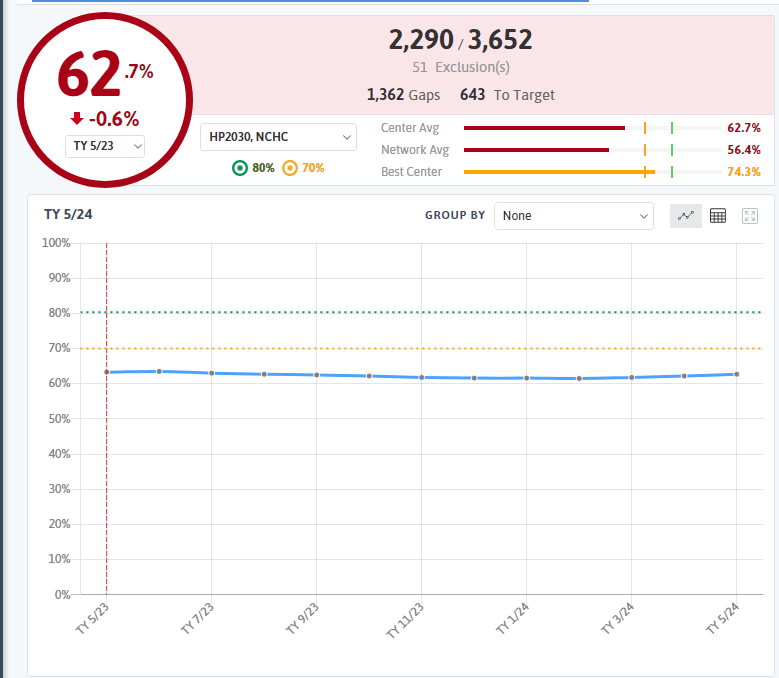
Task: Click the Center Avg progress bar
Action: click(x=592, y=128)
